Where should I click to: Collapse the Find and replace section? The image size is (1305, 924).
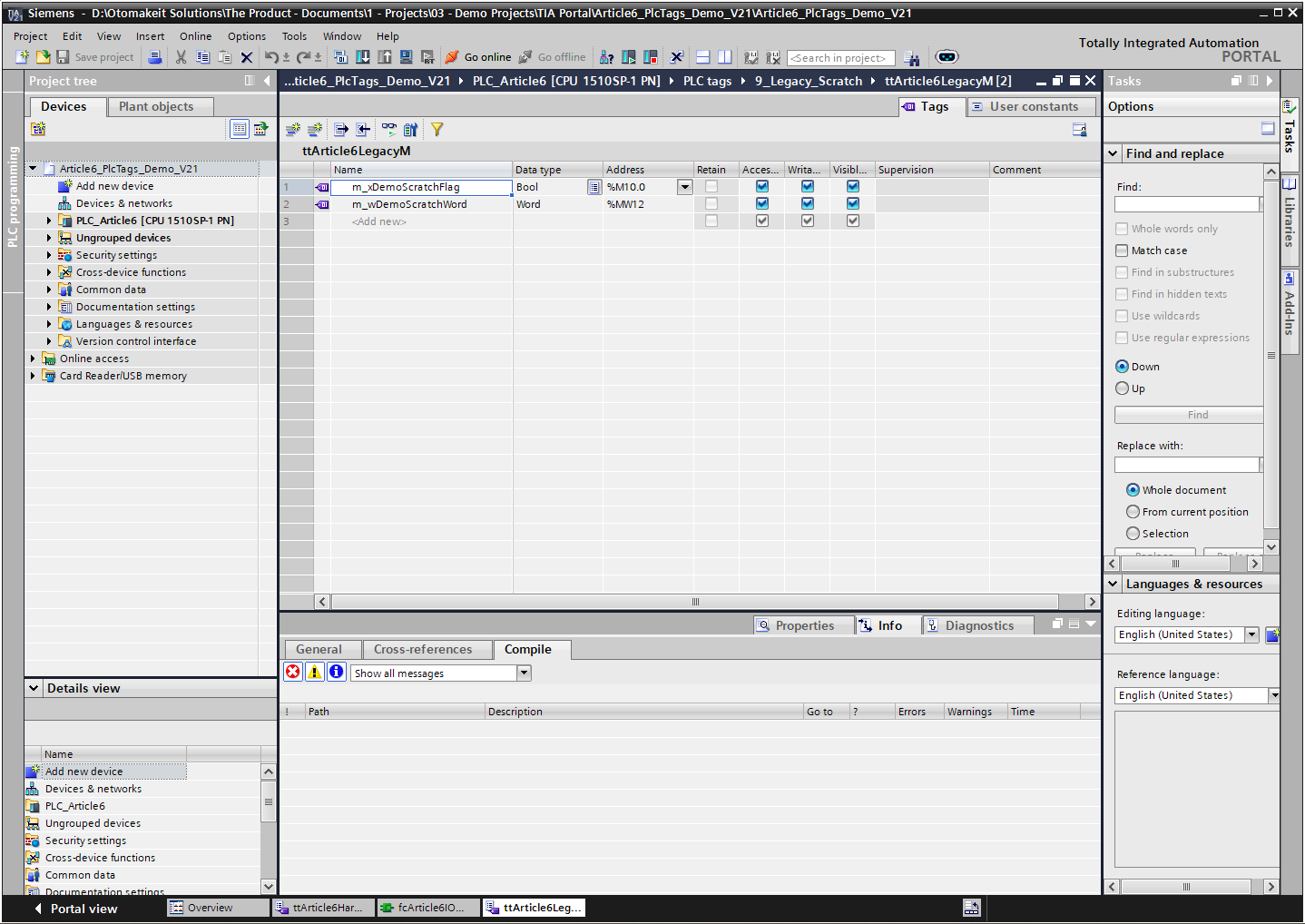[x=1114, y=153]
